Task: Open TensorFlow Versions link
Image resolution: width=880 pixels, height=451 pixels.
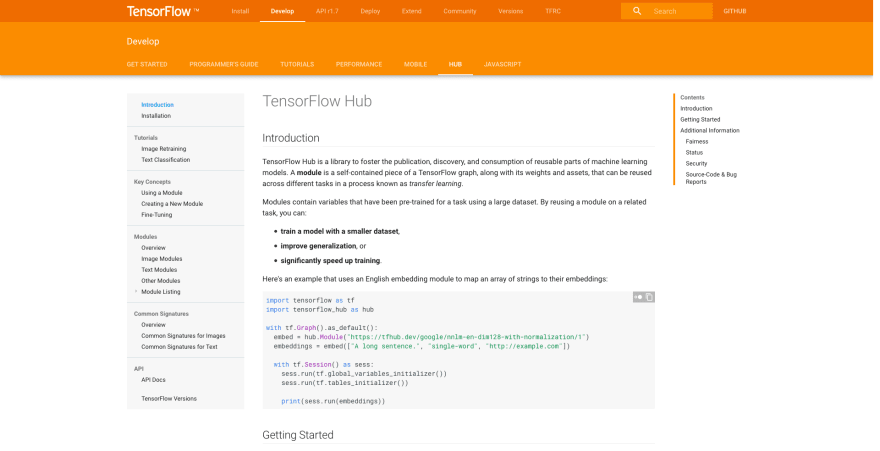Action: tap(169, 399)
